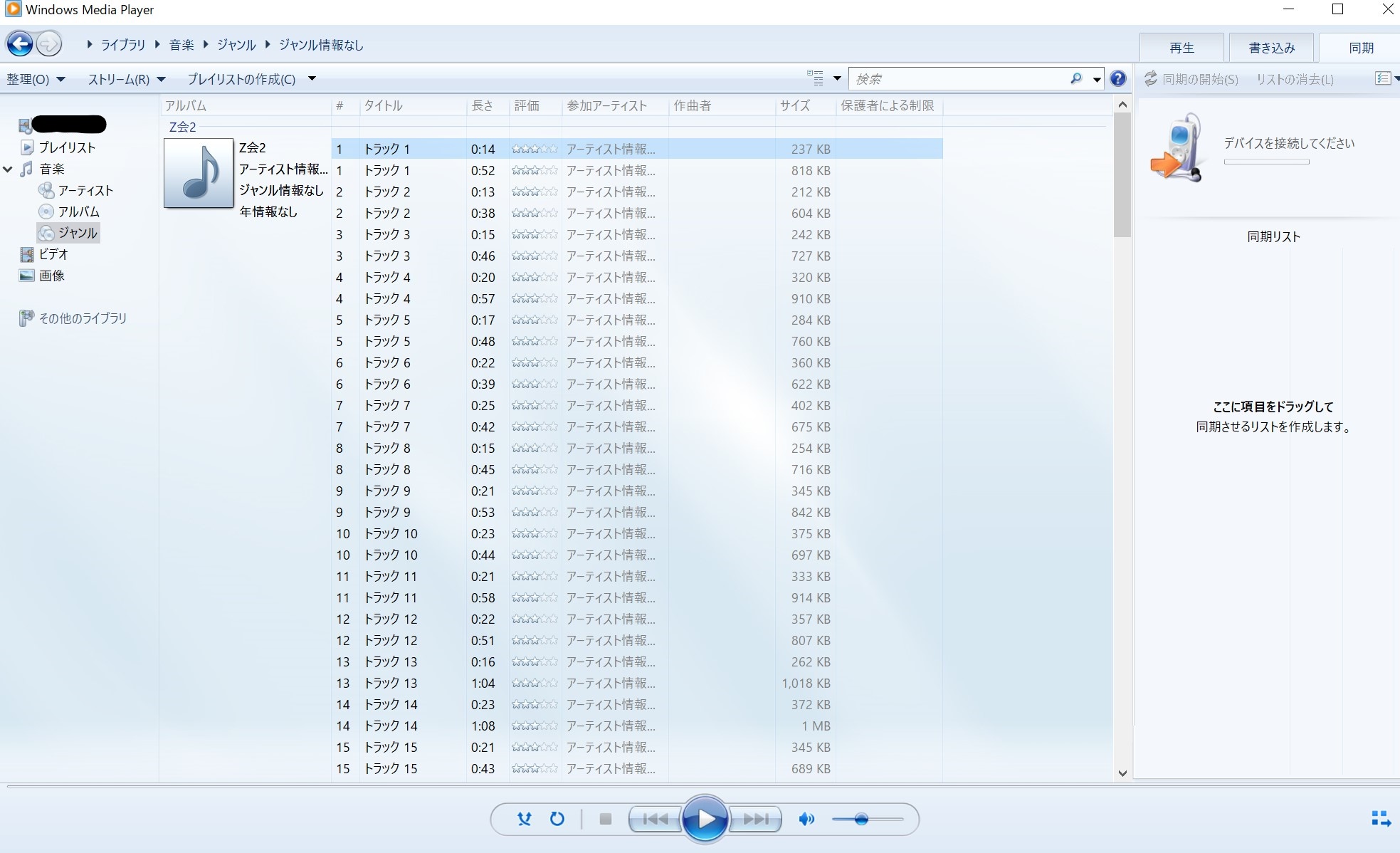
Task: Adjust the volume slider
Action: click(x=861, y=819)
